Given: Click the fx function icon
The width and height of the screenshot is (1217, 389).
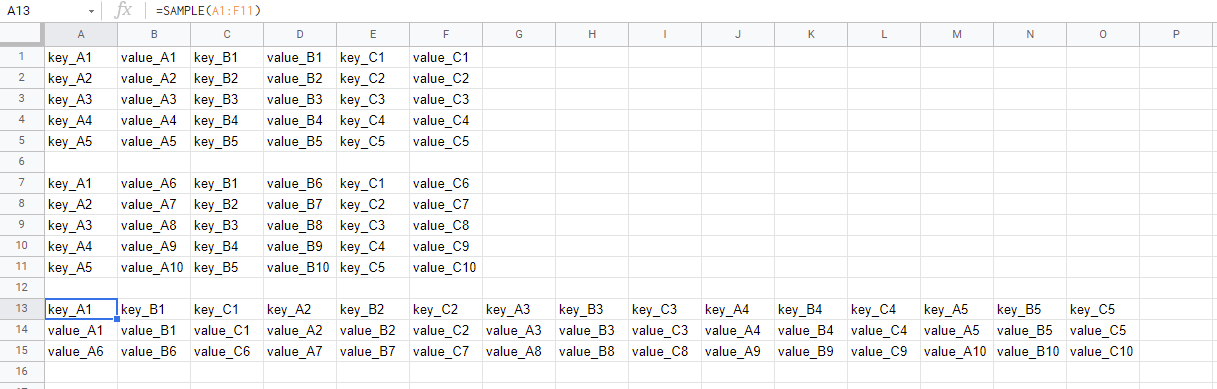Looking at the screenshot, I should coord(123,10).
